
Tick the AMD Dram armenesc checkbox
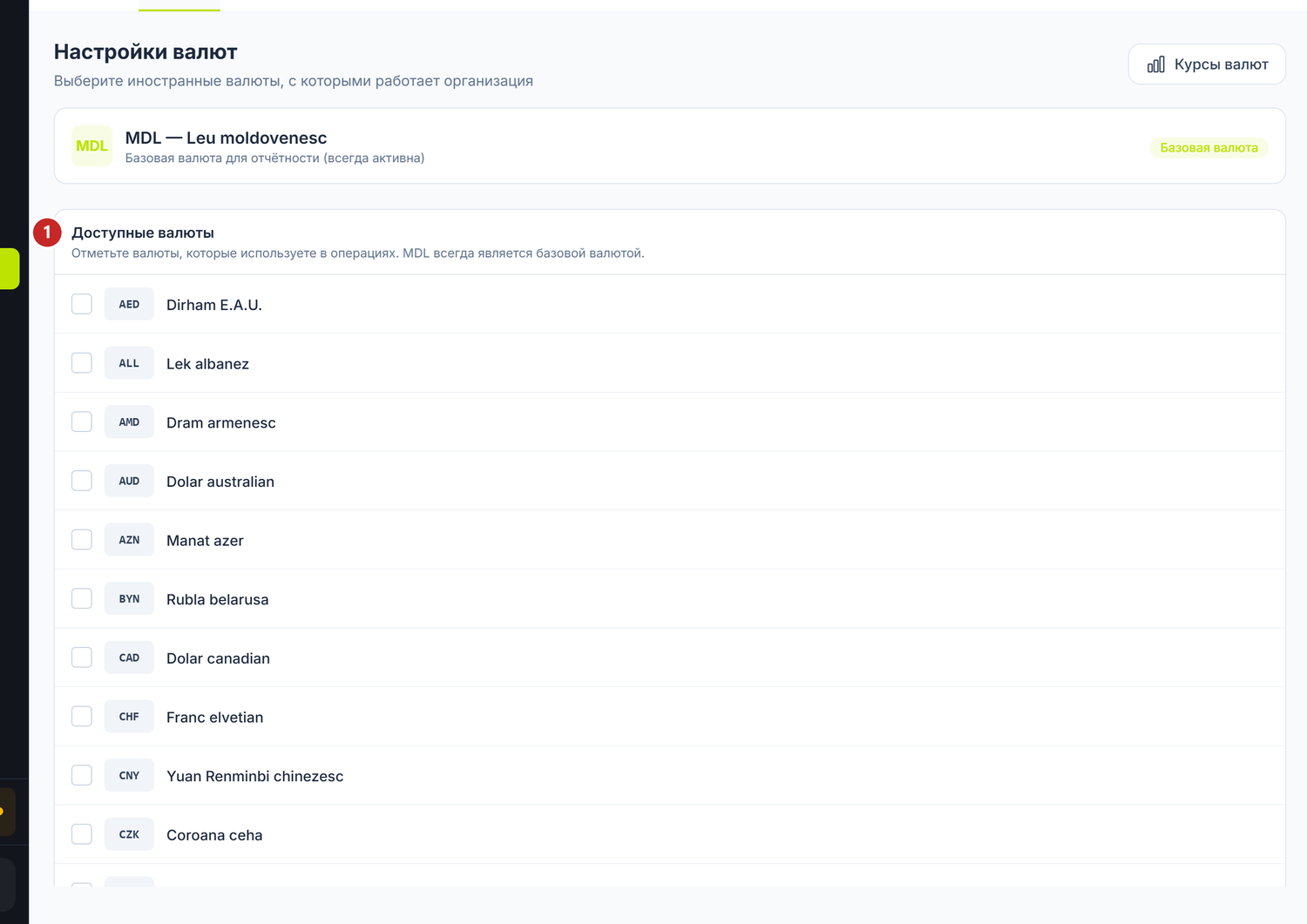coord(82,422)
